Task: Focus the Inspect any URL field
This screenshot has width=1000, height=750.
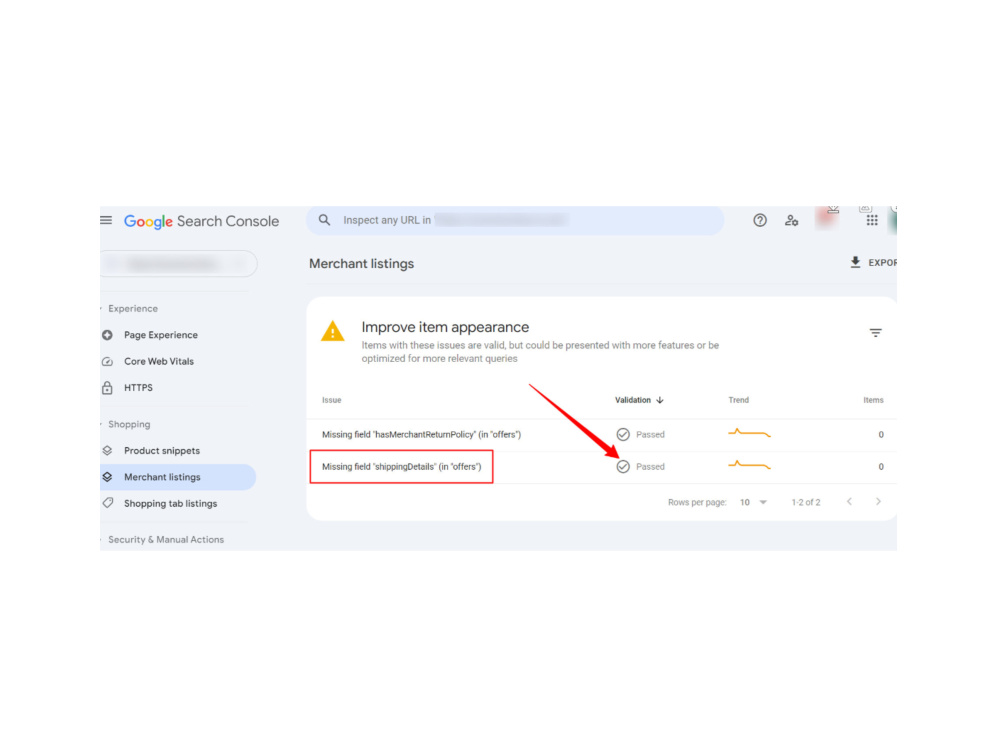Action: tap(515, 220)
